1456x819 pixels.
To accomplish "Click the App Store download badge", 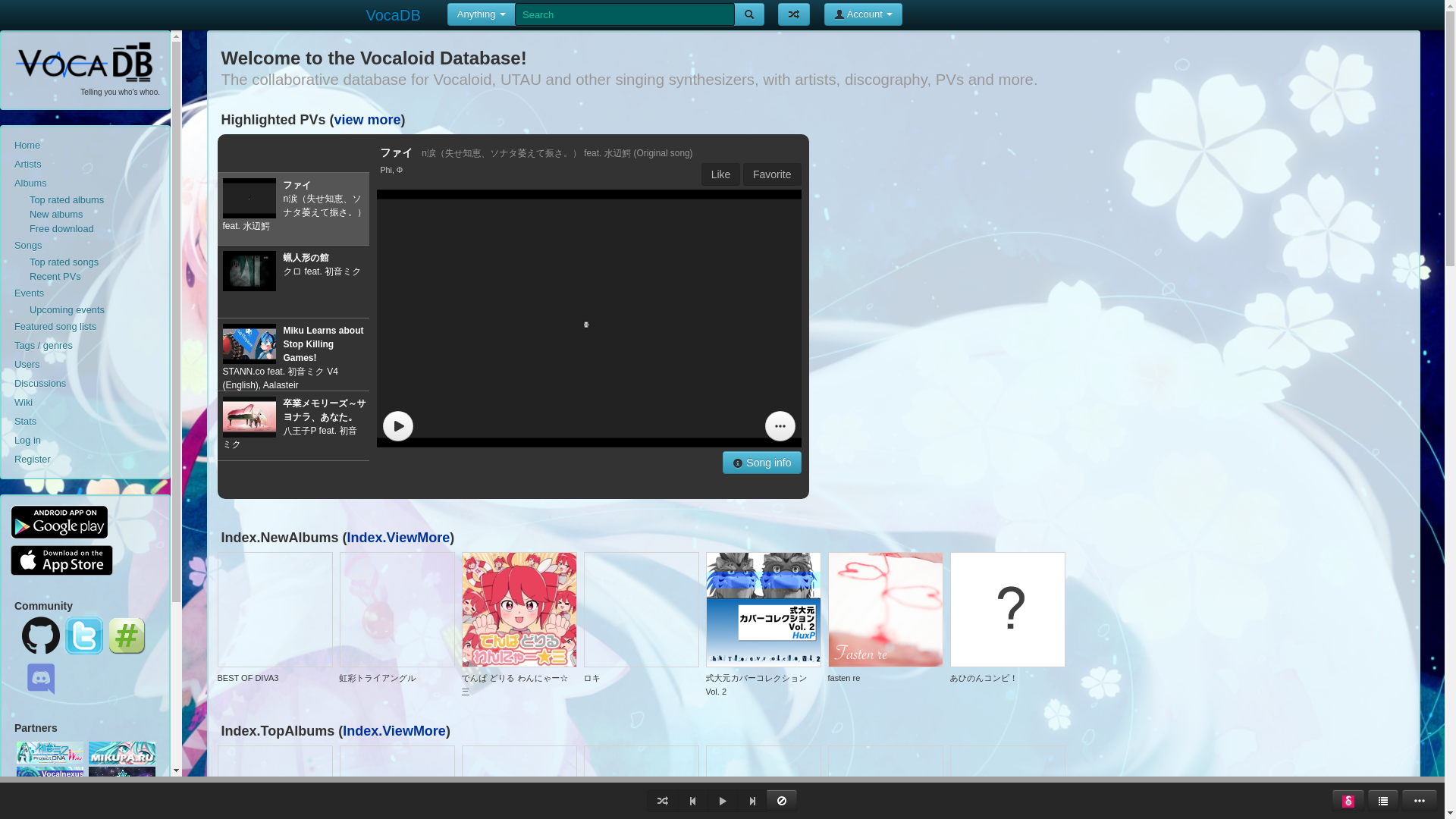I will [x=61, y=560].
